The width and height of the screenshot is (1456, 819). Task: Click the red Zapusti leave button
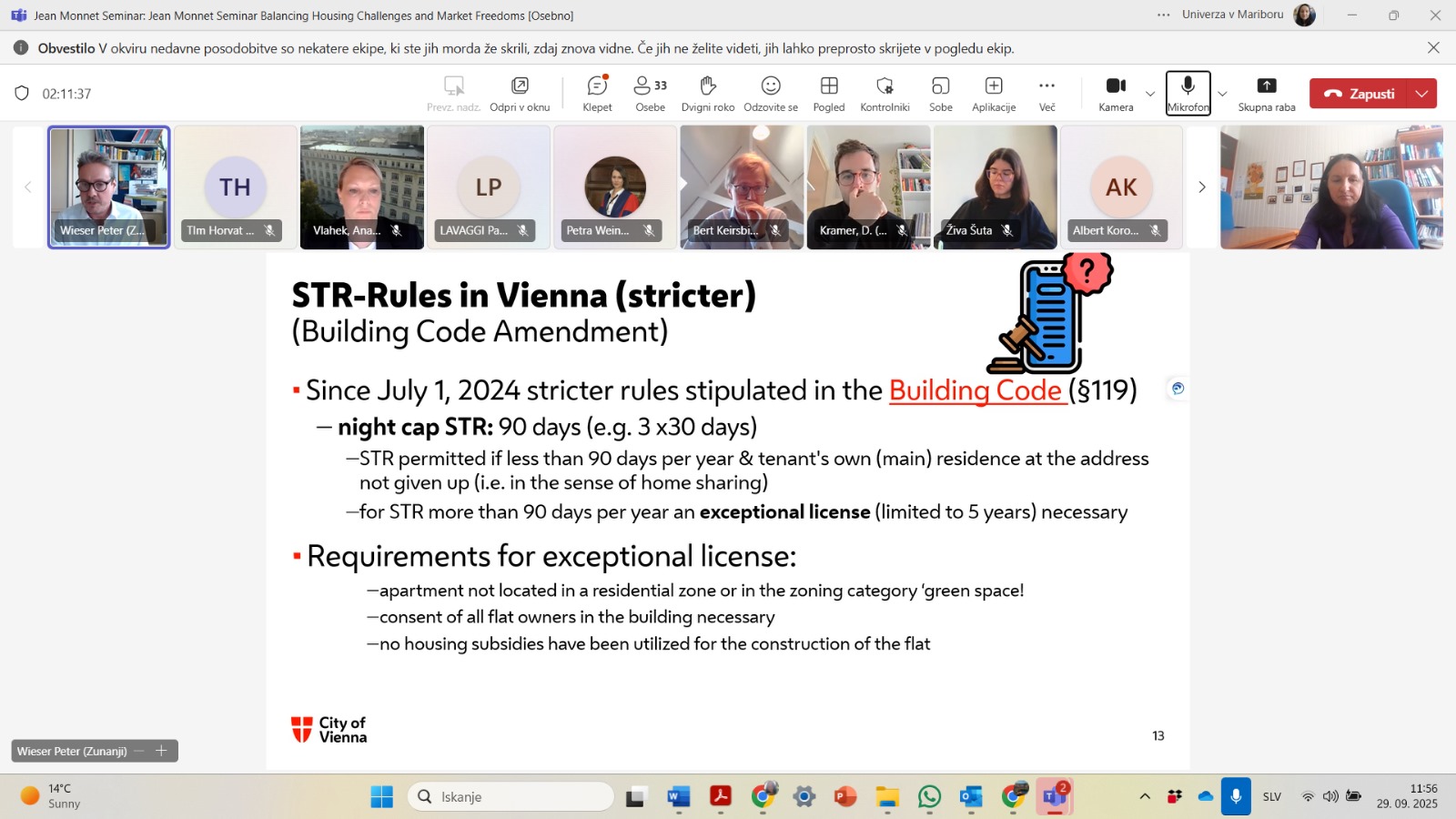coord(1359,94)
